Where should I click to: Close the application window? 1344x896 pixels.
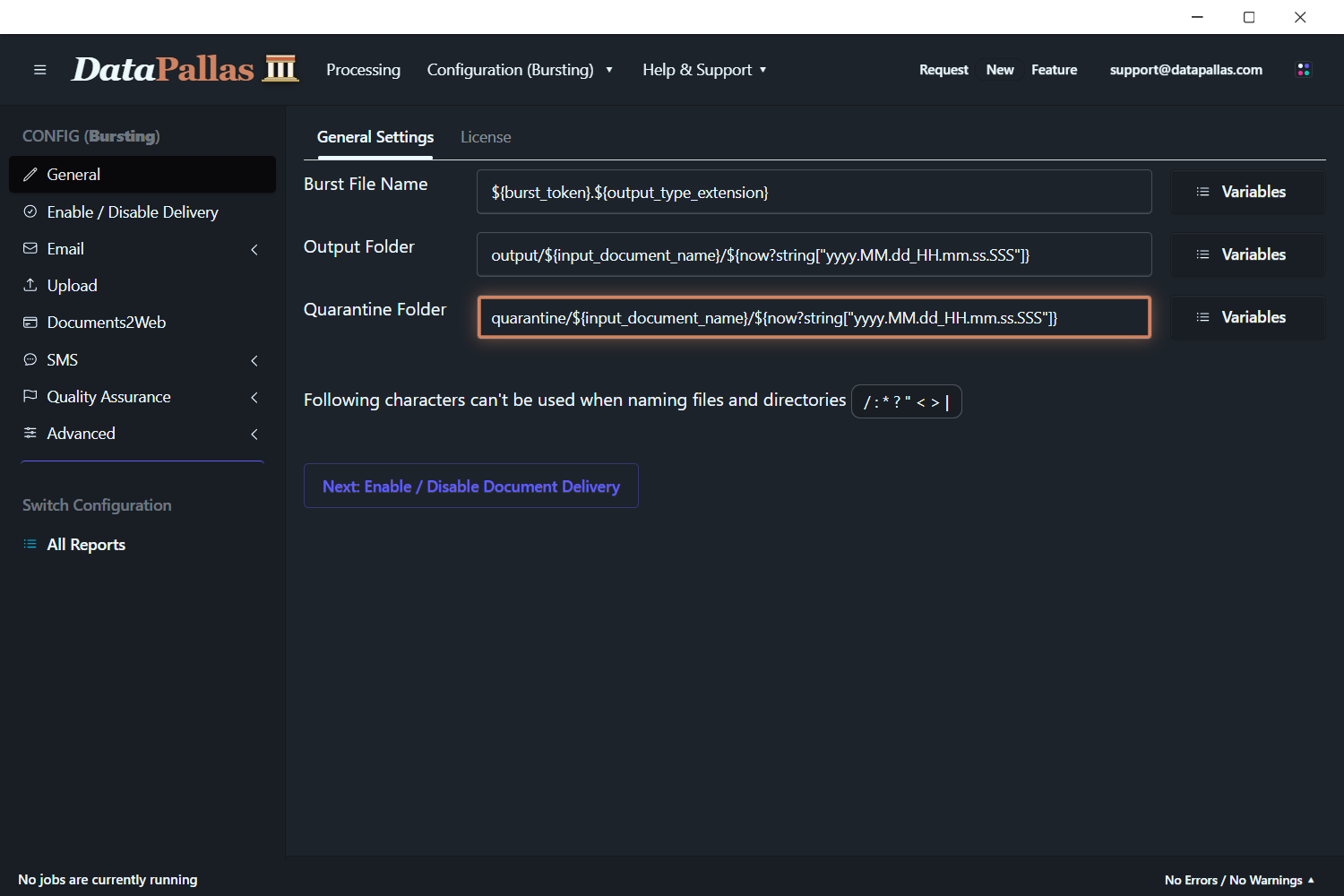tap(1300, 17)
